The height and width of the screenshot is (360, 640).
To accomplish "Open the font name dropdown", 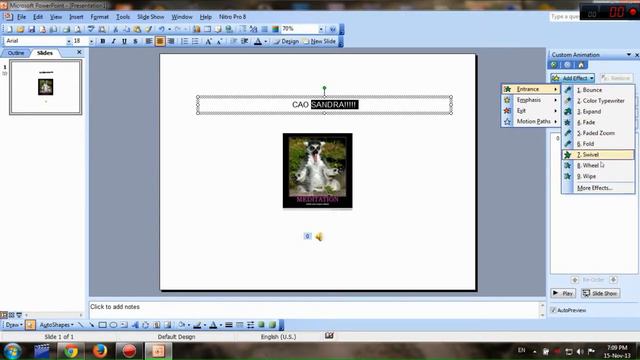I will [69, 41].
